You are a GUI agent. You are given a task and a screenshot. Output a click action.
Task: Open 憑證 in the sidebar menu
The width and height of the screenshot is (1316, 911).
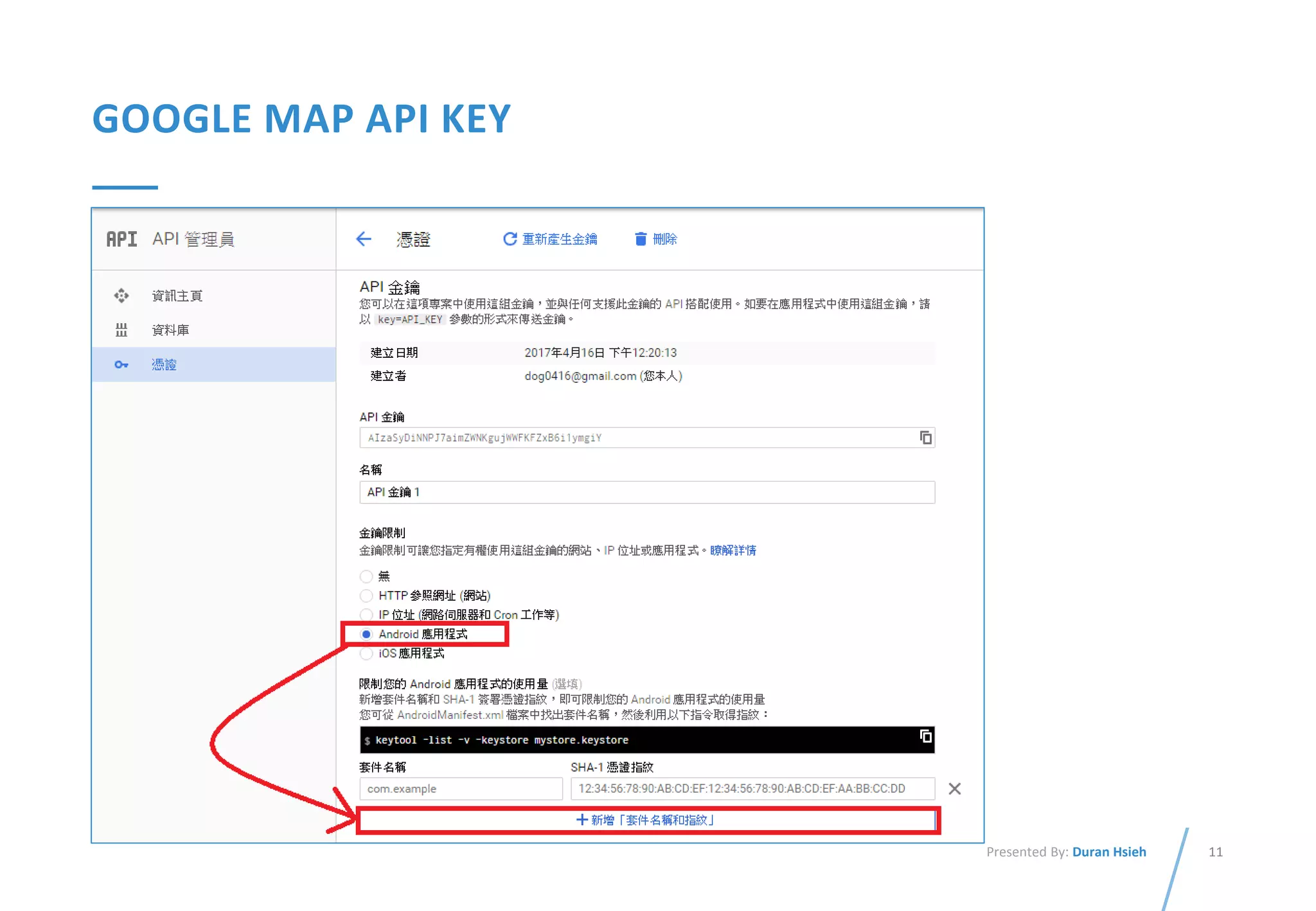164,365
